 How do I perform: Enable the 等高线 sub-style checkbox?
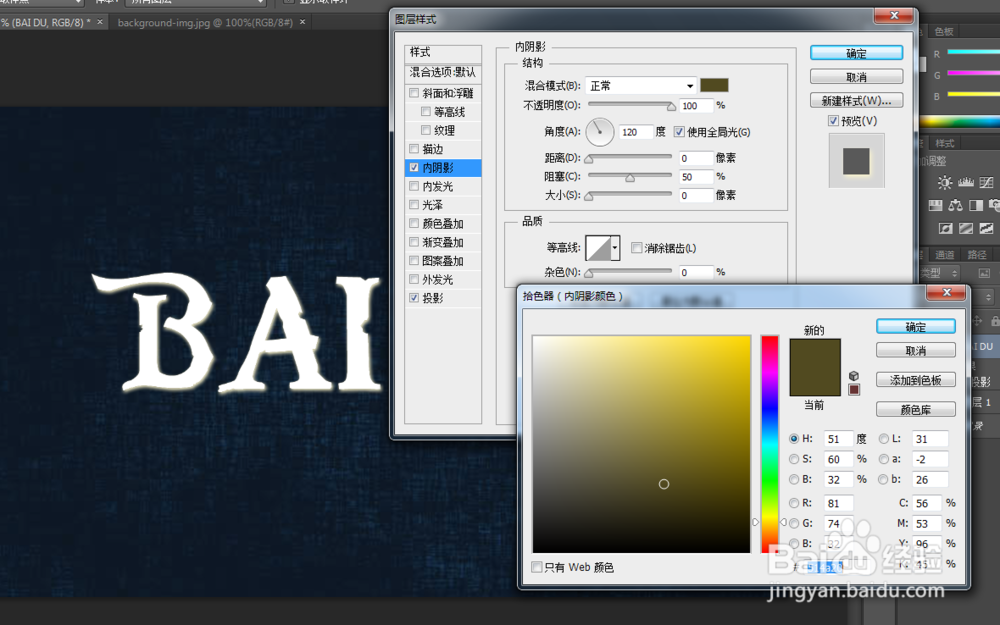pyautogui.click(x=426, y=112)
